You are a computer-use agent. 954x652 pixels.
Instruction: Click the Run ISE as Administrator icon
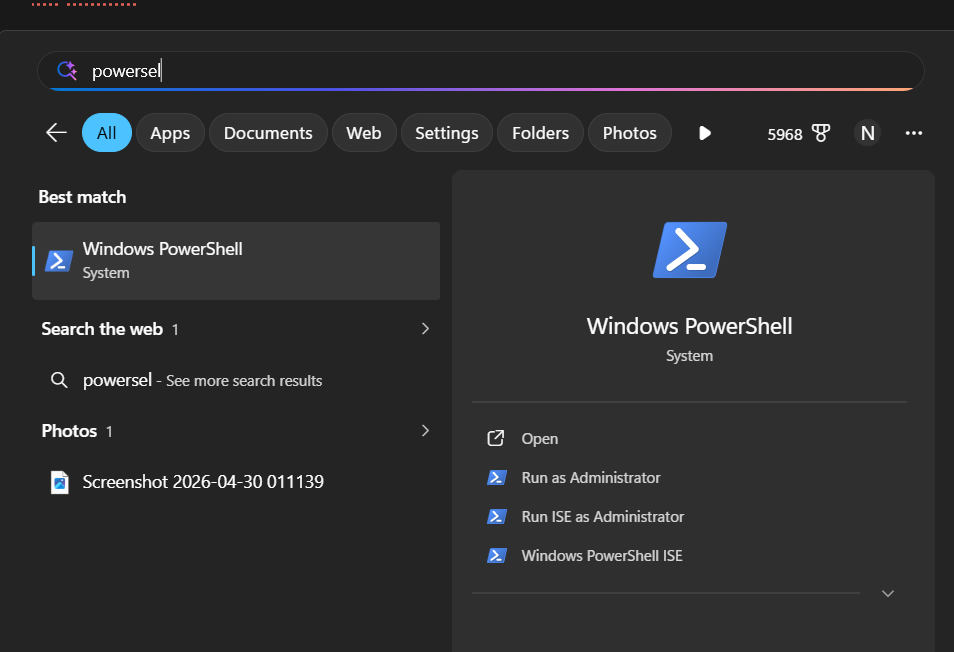click(x=496, y=516)
